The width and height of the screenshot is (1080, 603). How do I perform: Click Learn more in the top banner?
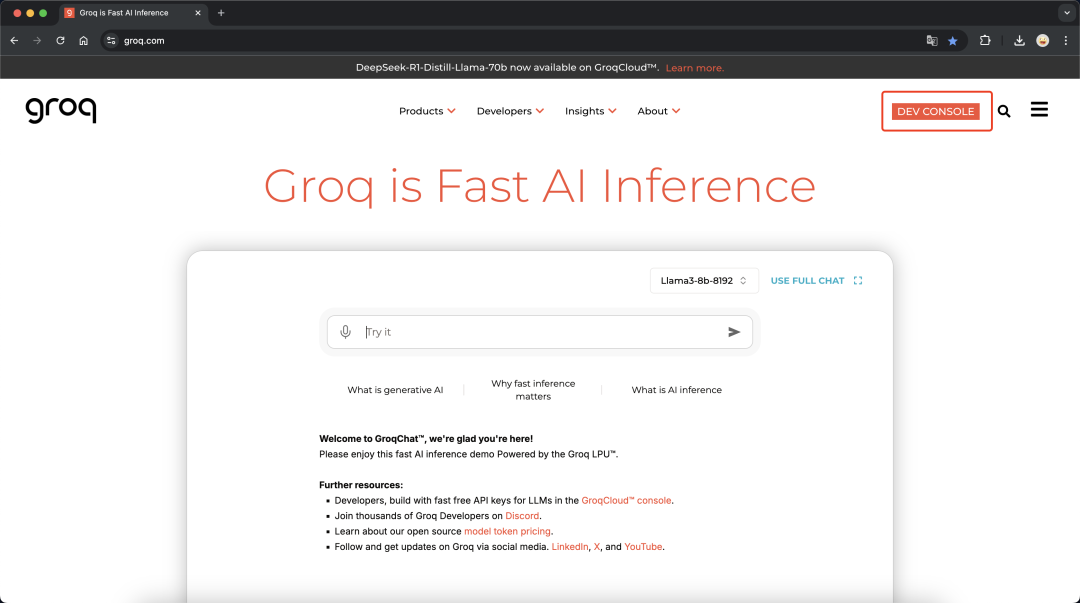694,68
